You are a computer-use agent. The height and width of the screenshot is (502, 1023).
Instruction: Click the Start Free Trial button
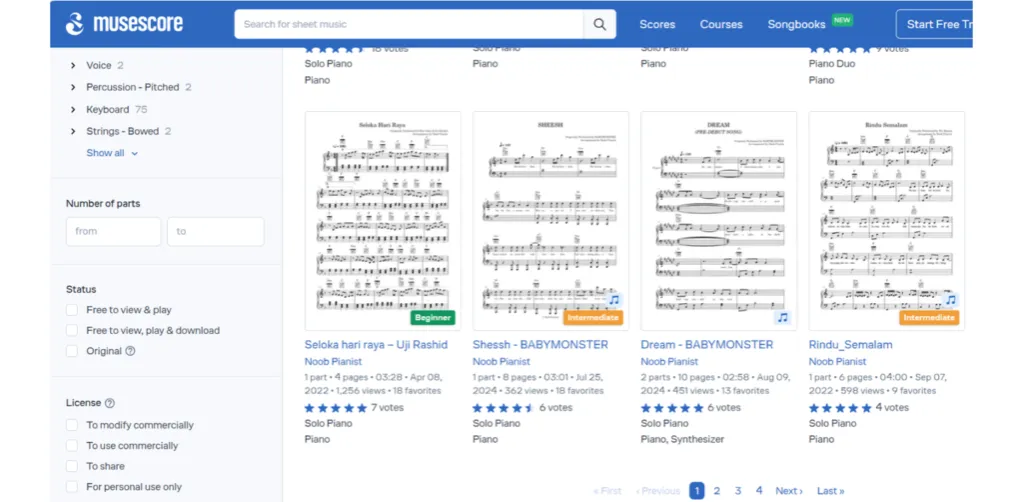[x=934, y=24]
